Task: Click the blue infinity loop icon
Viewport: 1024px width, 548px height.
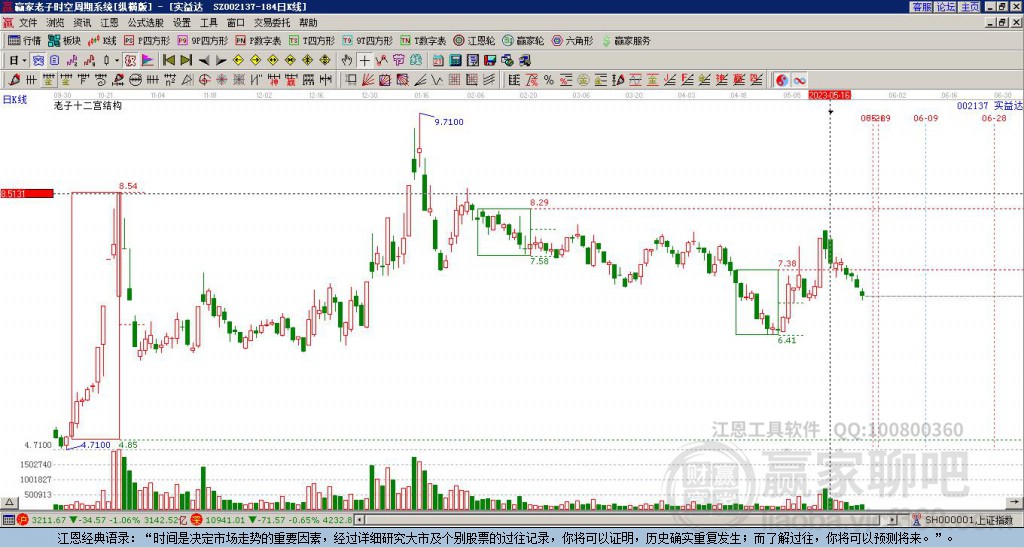Action: [799, 80]
